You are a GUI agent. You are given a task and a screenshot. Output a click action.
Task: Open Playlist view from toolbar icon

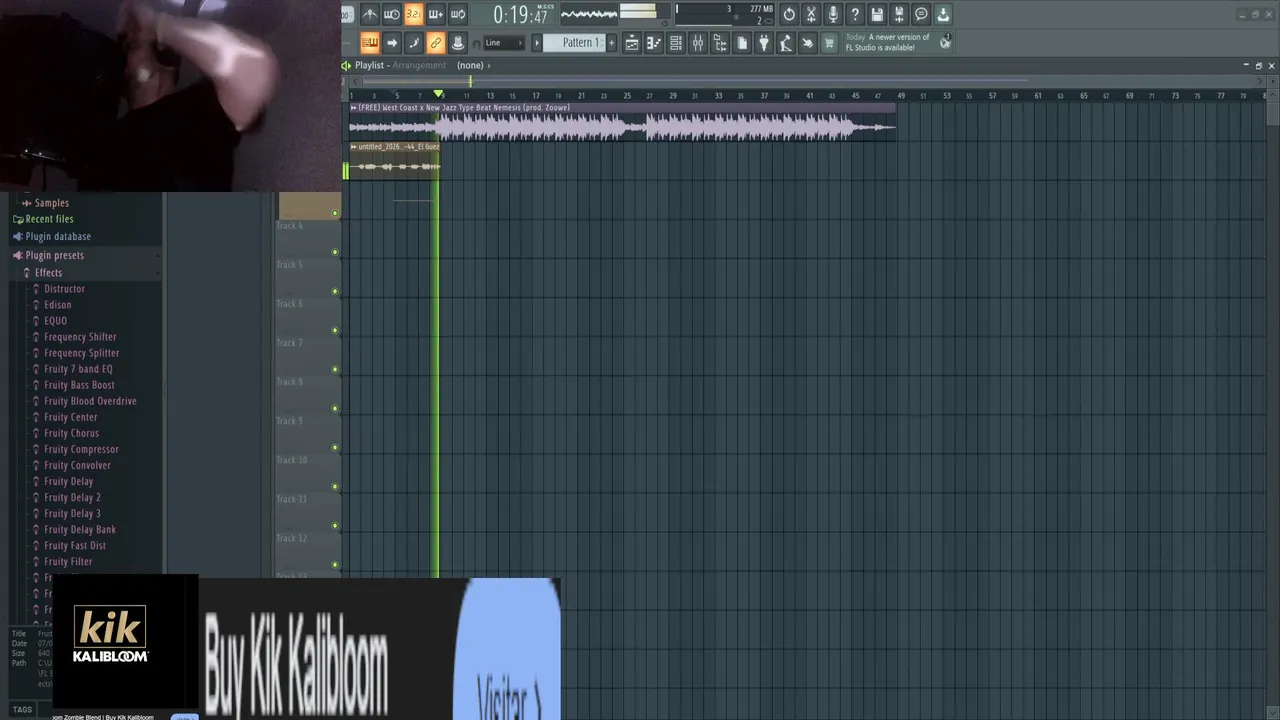(x=632, y=42)
